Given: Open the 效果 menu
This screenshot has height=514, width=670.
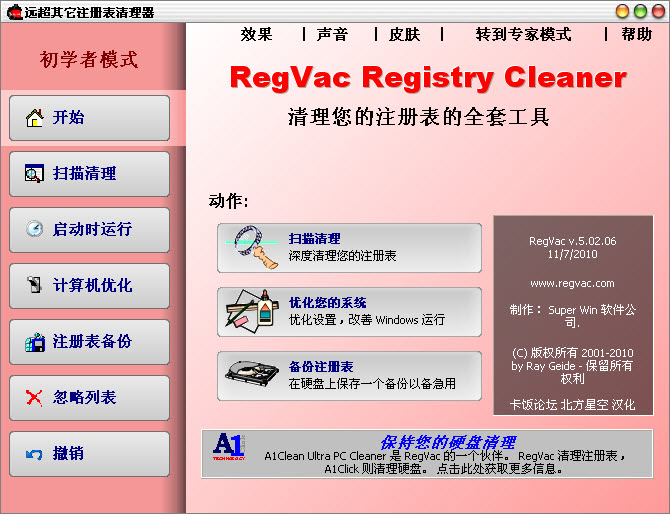Looking at the screenshot, I should click(256, 34).
